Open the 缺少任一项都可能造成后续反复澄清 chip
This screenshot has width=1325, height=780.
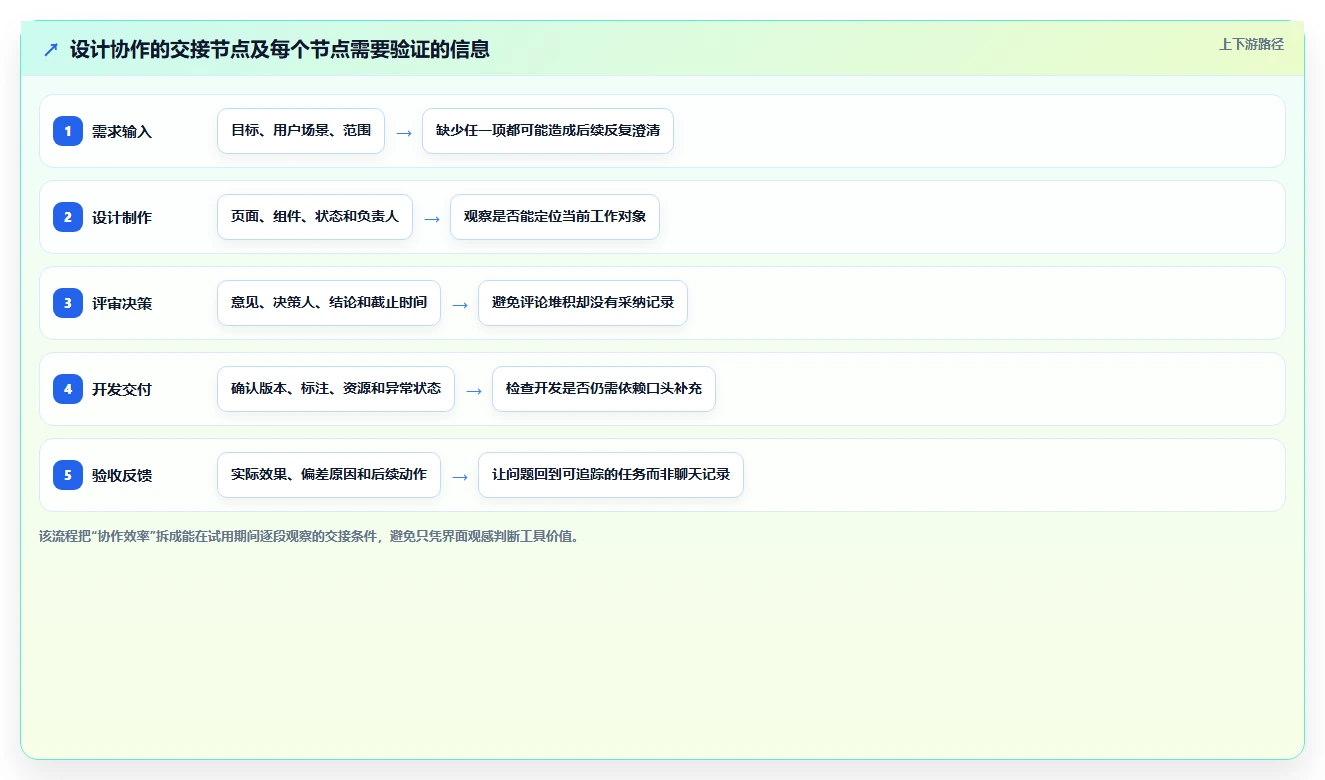coord(548,131)
